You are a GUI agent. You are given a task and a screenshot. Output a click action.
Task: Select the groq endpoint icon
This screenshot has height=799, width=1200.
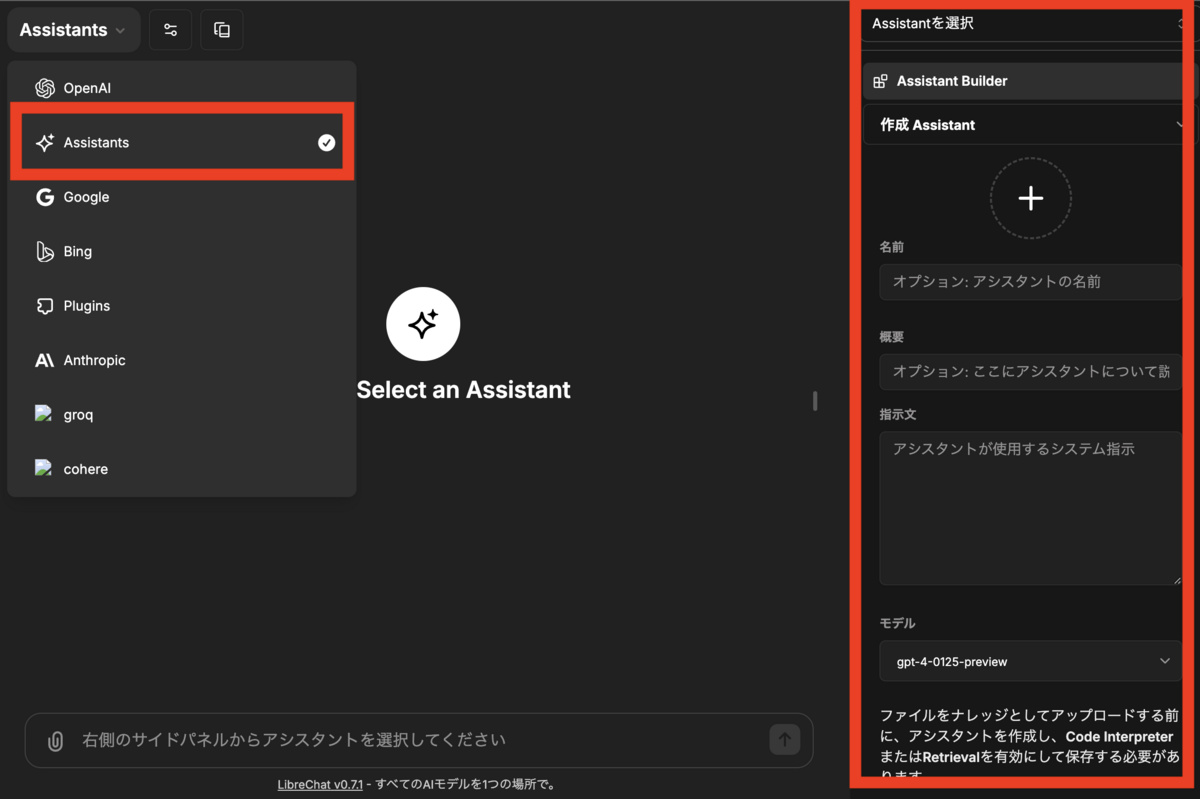click(x=45, y=414)
